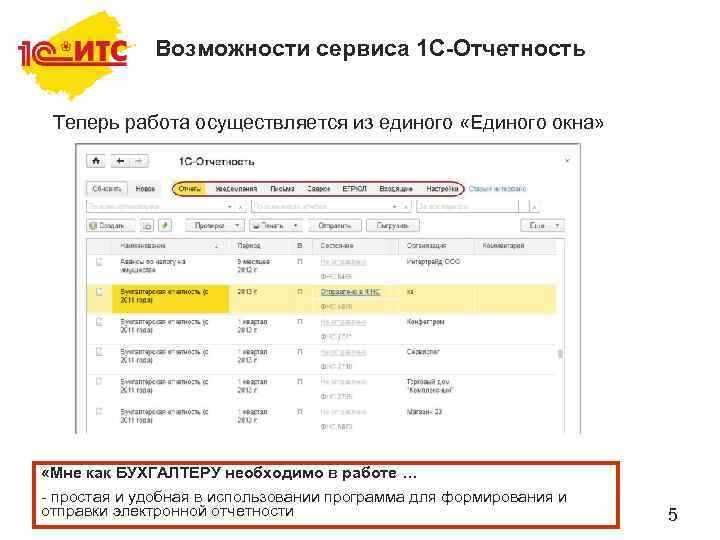This screenshot has height=540, width=720.
Task: Click the Сервислог organization cell
Action: point(423,352)
